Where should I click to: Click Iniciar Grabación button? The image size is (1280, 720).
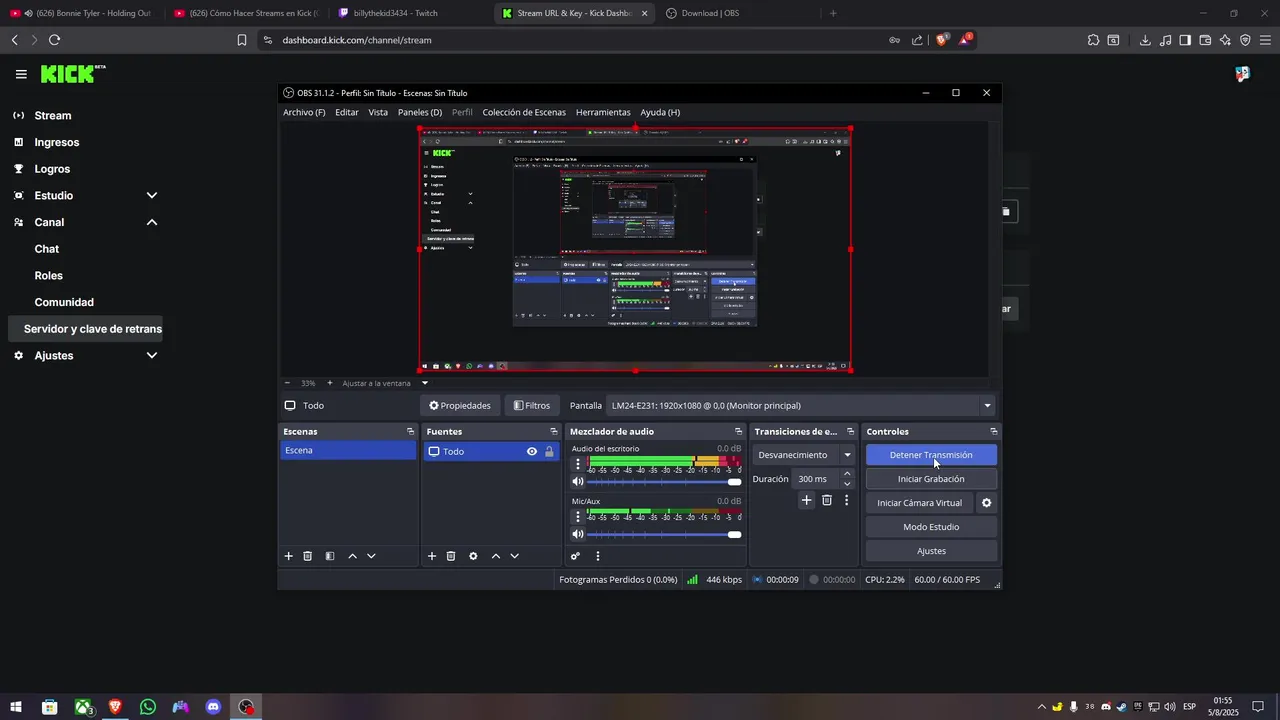coord(931,479)
